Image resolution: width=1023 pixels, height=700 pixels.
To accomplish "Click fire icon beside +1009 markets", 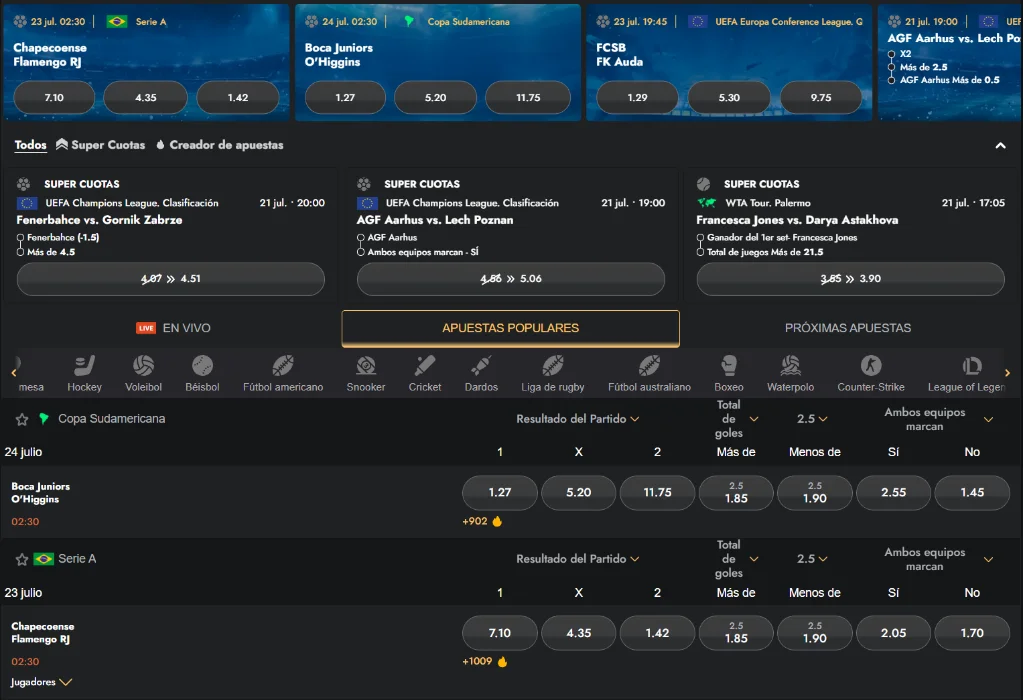I will click(502, 662).
